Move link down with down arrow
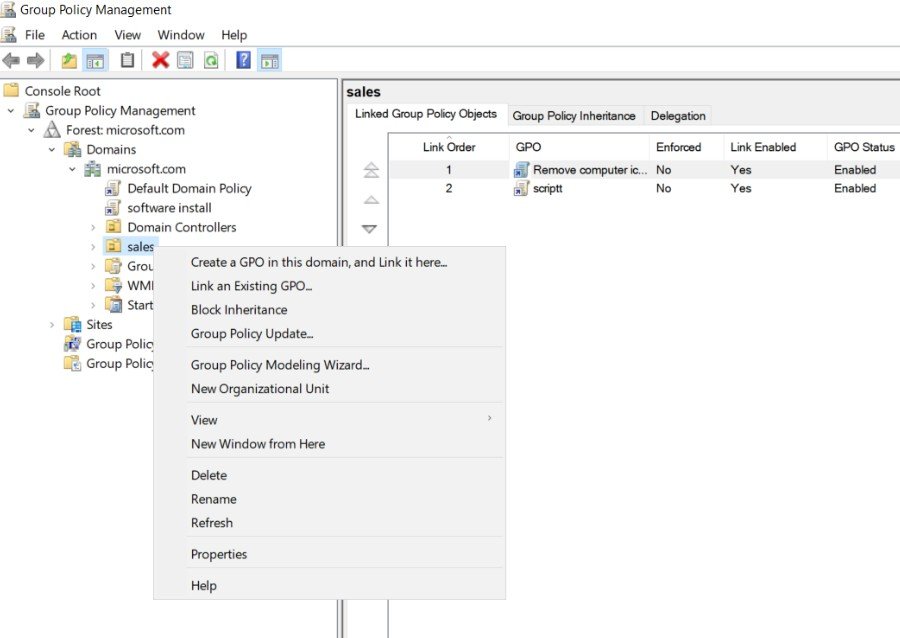This screenshot has width=900, height=638. (x=369, y=229)
